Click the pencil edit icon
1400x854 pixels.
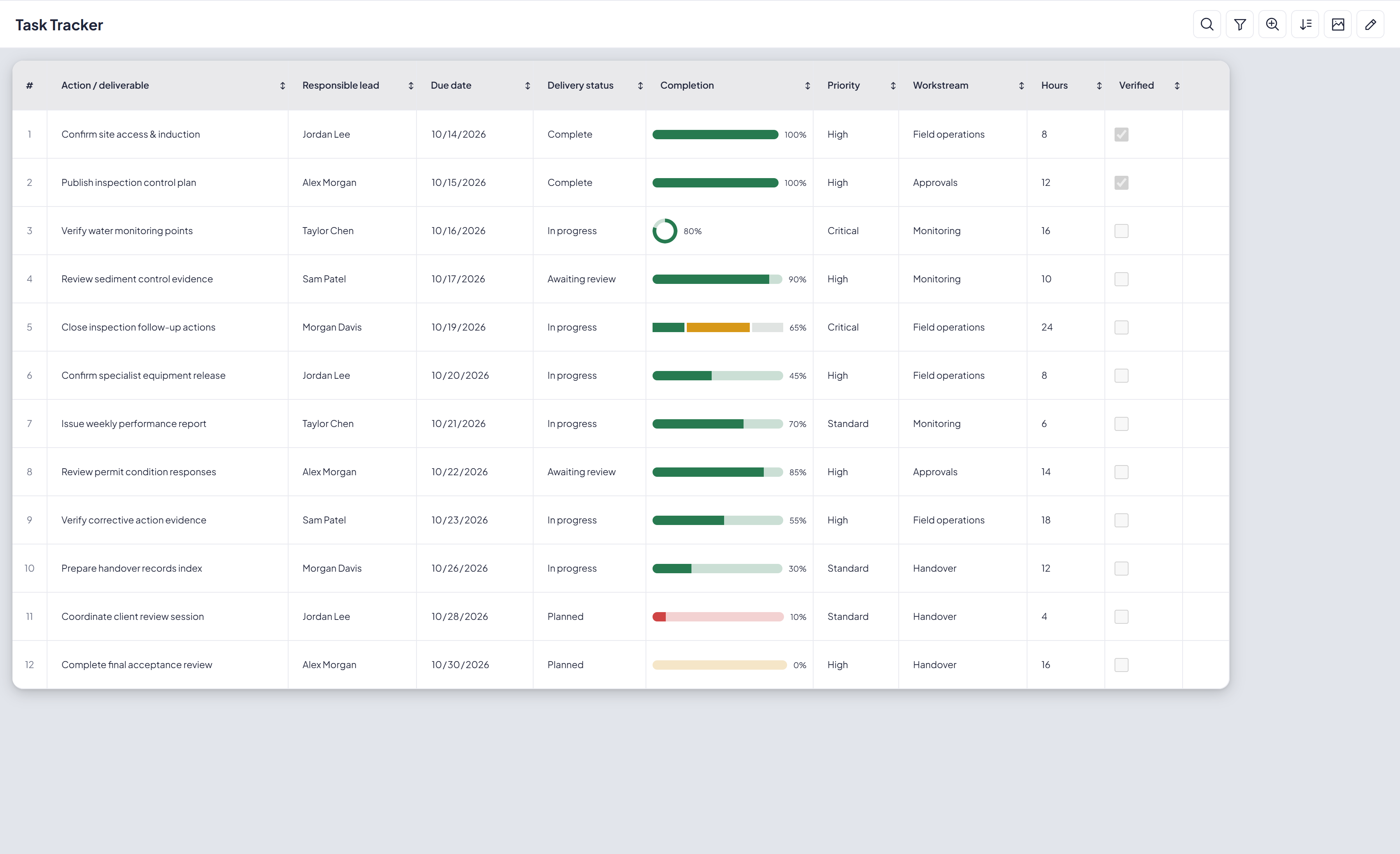[1370, 24]
